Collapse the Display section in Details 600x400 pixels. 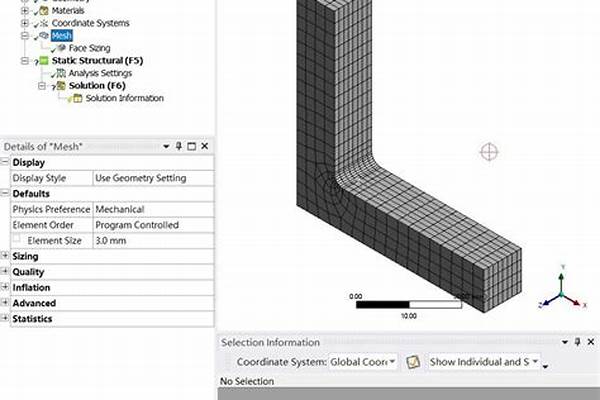coord(5,162)
